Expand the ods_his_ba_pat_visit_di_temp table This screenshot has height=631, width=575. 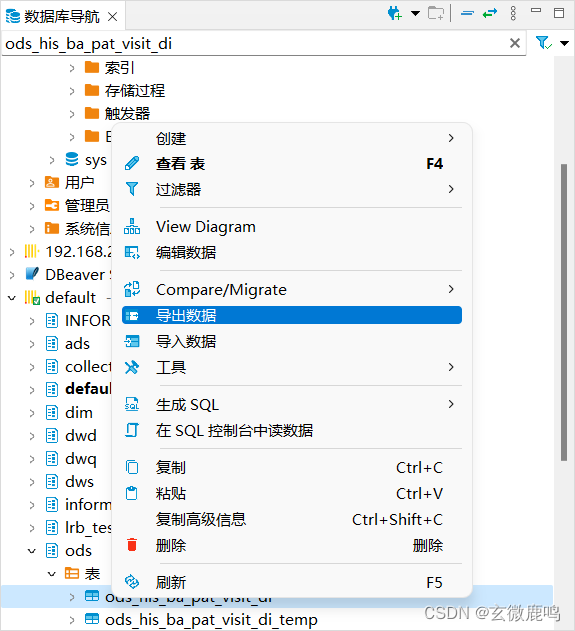72,620
